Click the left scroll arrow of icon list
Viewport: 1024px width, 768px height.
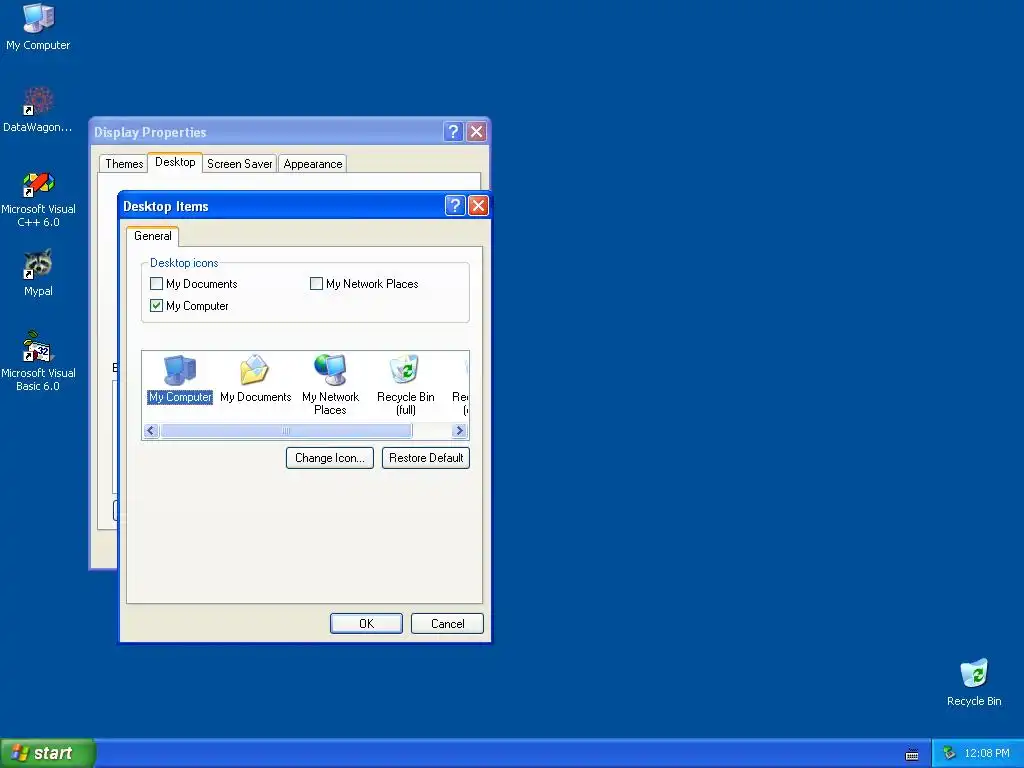[151, 430]
